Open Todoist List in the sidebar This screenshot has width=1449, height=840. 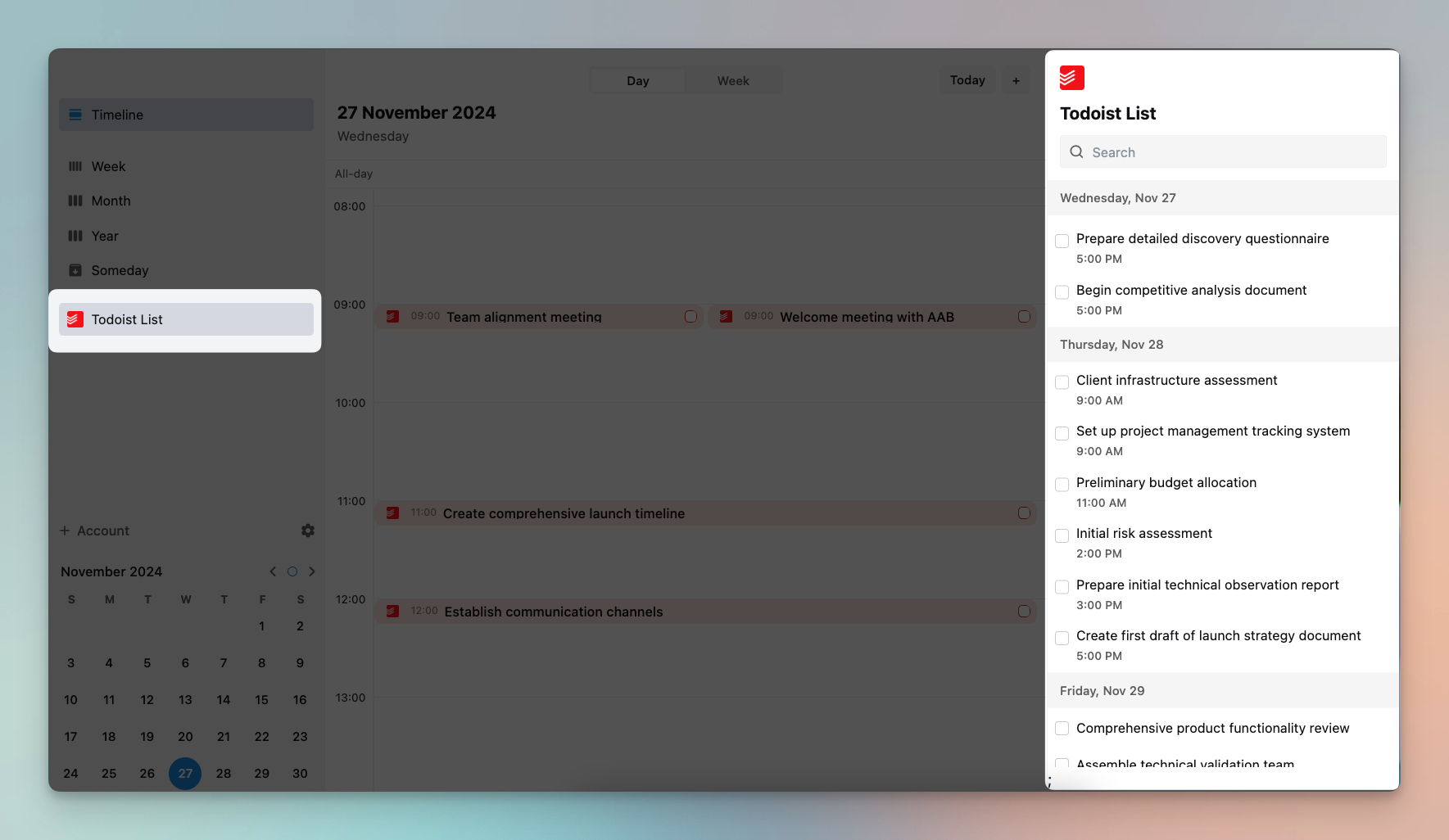click(186, 319)
